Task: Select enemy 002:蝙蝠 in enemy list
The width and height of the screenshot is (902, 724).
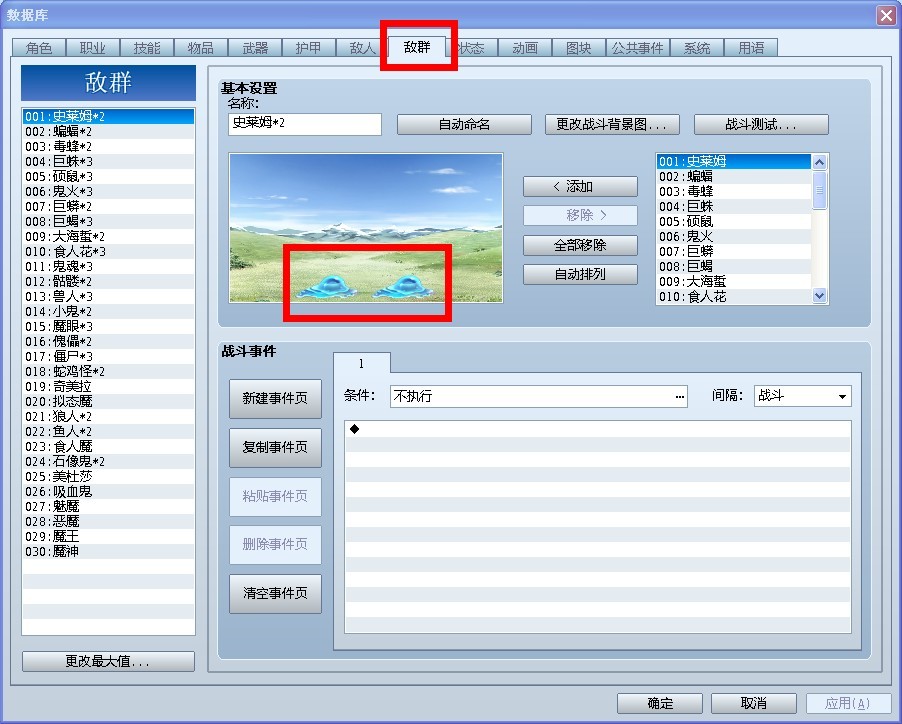Action: coord(734,177)
